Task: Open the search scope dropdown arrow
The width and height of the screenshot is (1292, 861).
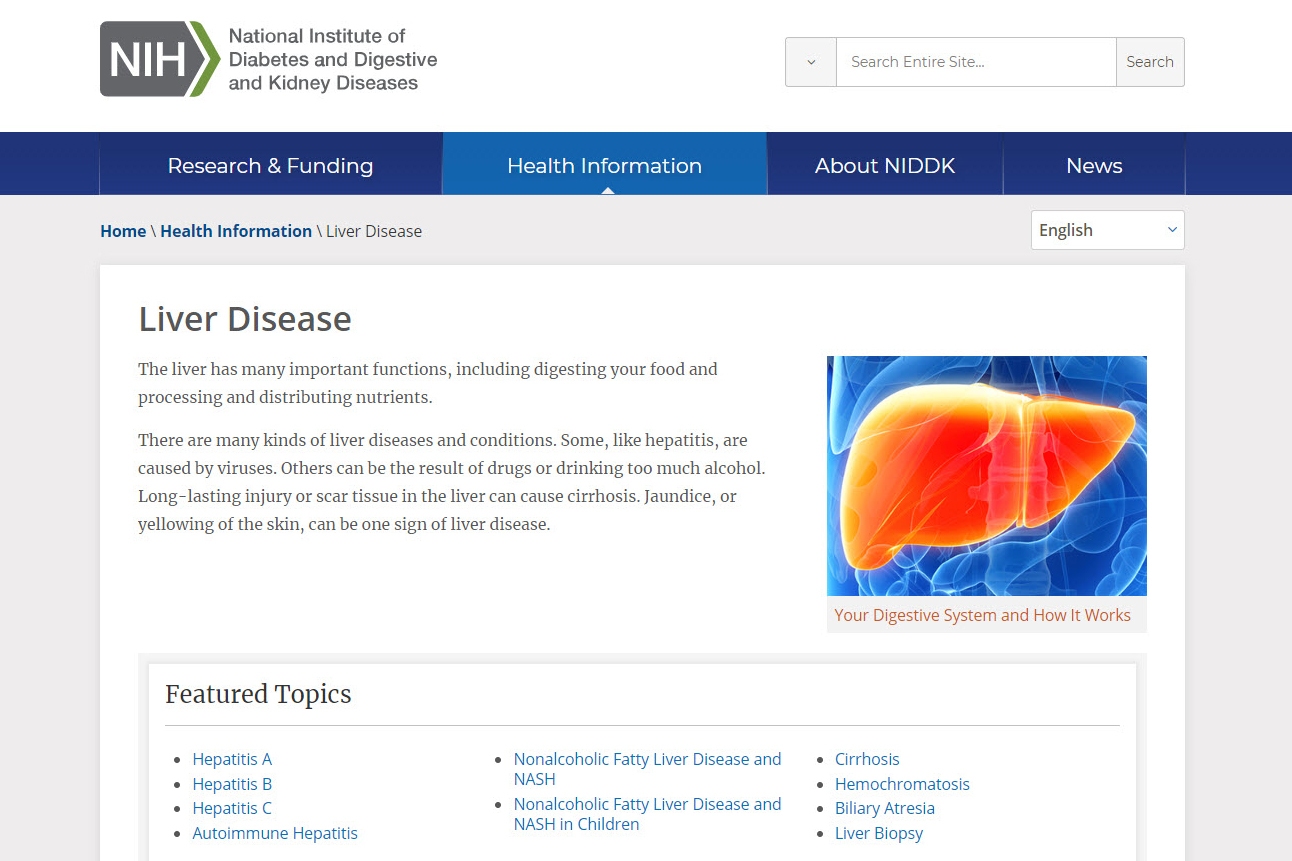Action: tap(810, 61)
